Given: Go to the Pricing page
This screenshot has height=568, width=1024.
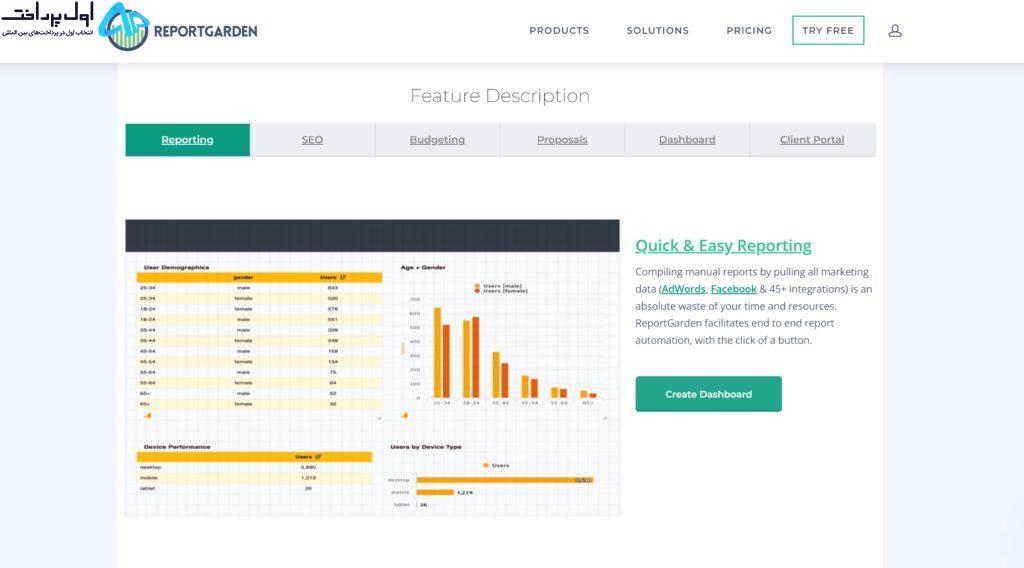Looking at the screenshot, I should [749, 30].
